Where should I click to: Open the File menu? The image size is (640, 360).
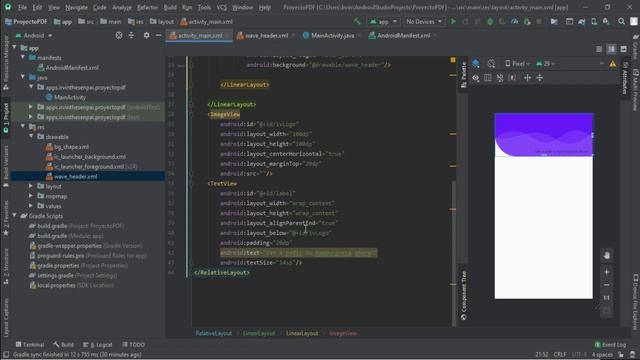pyautogui.click(x=22, y=7)
